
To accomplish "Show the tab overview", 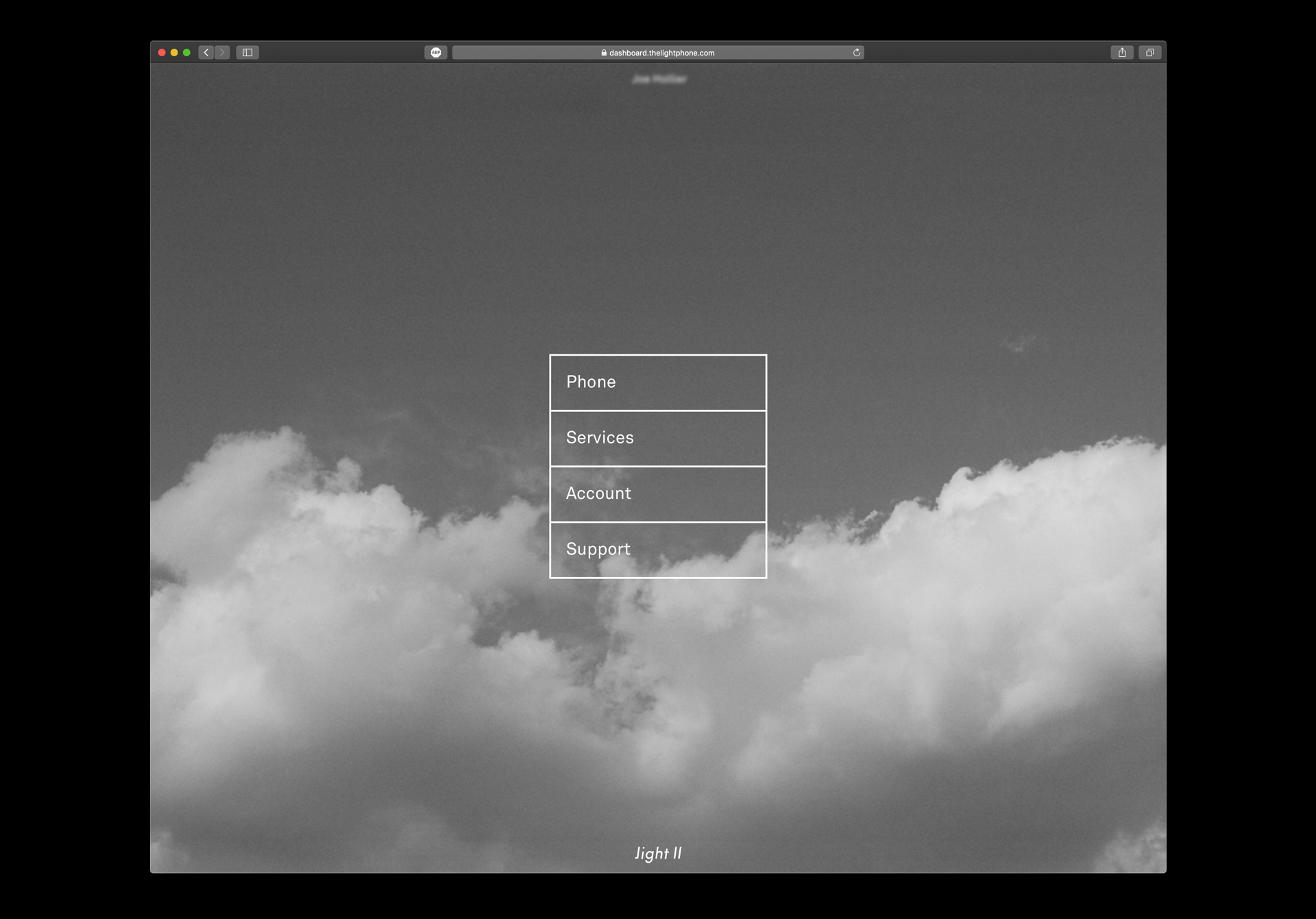I will 1149,53.
